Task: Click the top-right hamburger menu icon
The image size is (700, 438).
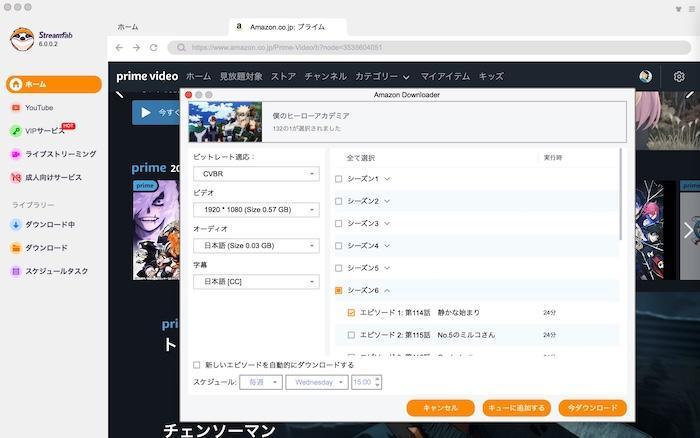Action: (x=692, y=9)
